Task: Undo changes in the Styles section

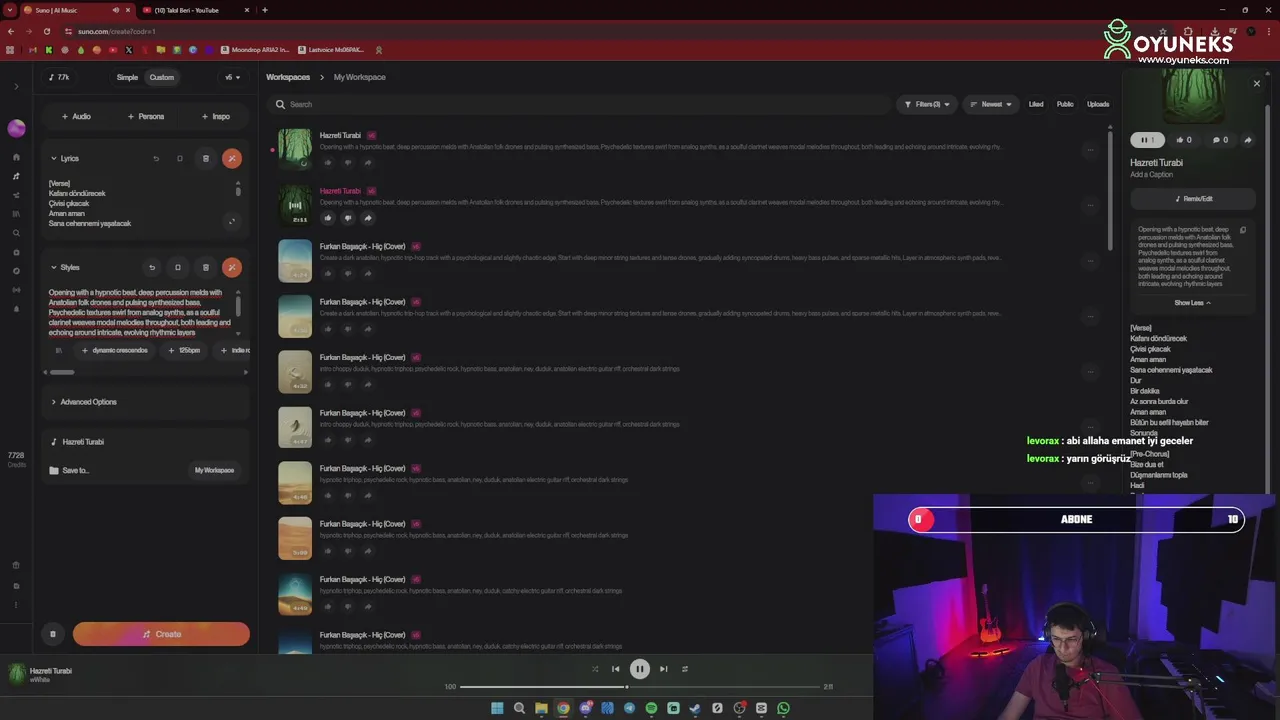Action: 152,267
